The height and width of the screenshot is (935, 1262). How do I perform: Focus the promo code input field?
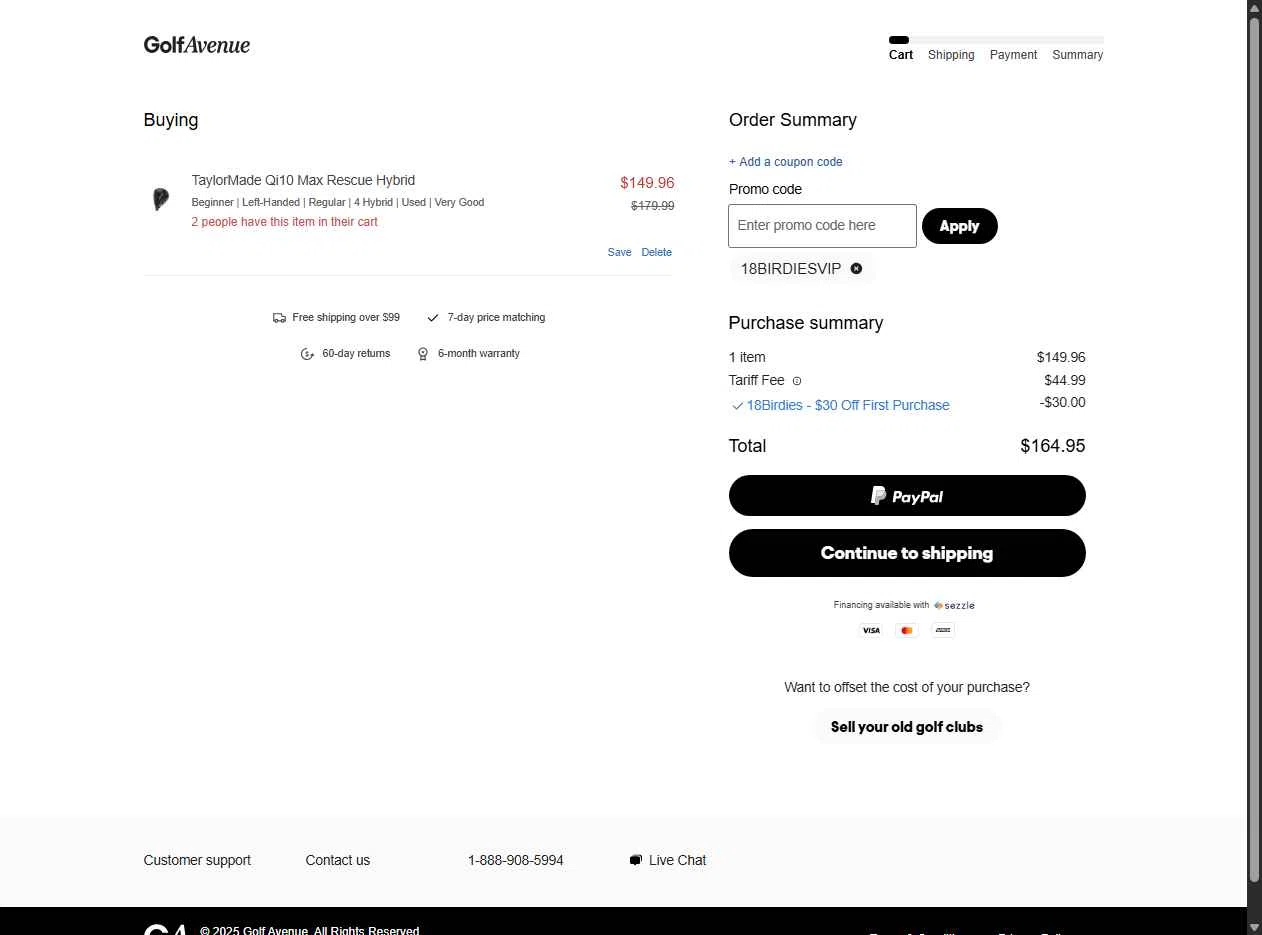click(x=822, y=226)
